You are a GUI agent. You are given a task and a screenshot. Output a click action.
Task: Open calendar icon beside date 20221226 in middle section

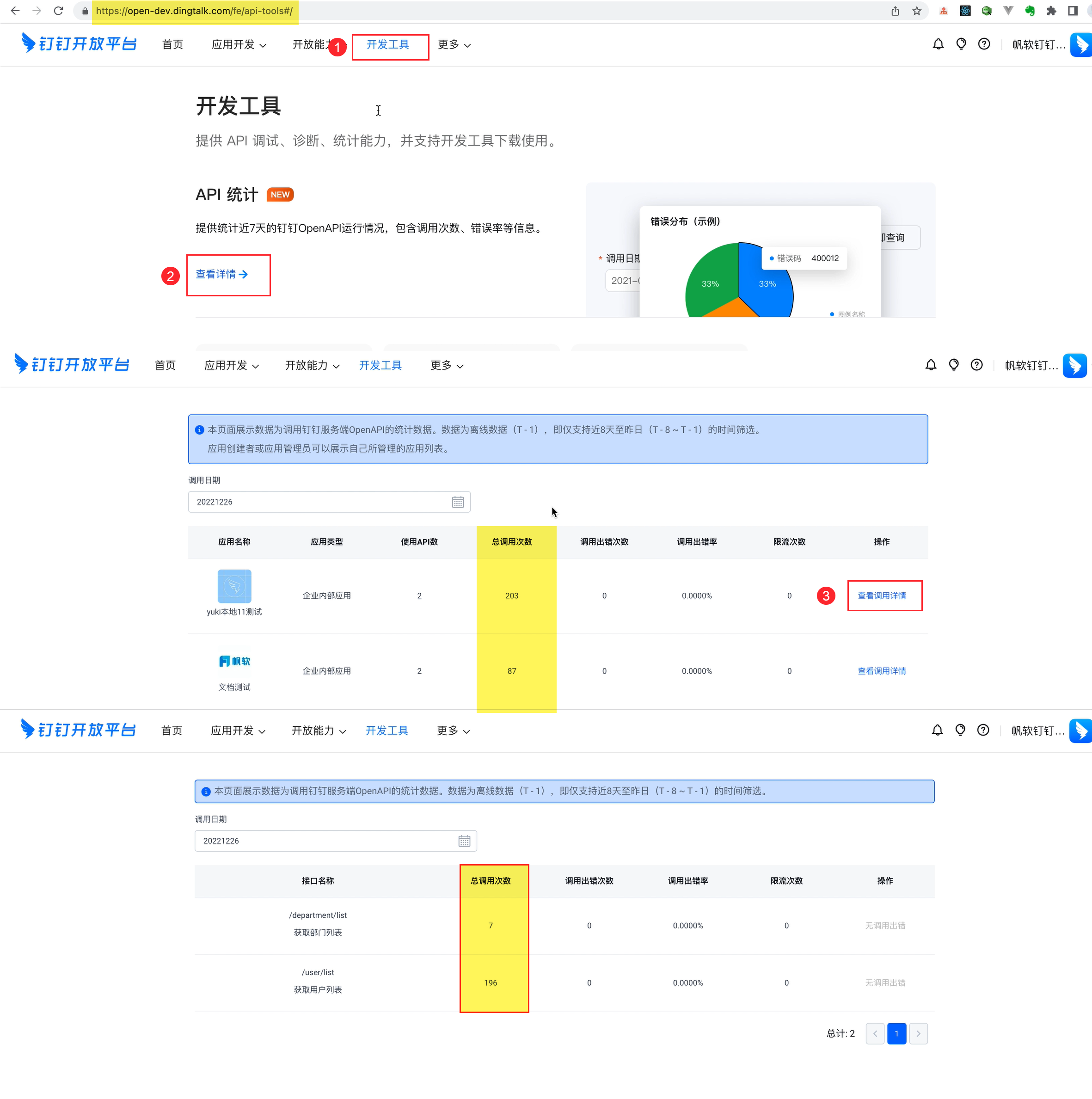click(x=457, y=502)
